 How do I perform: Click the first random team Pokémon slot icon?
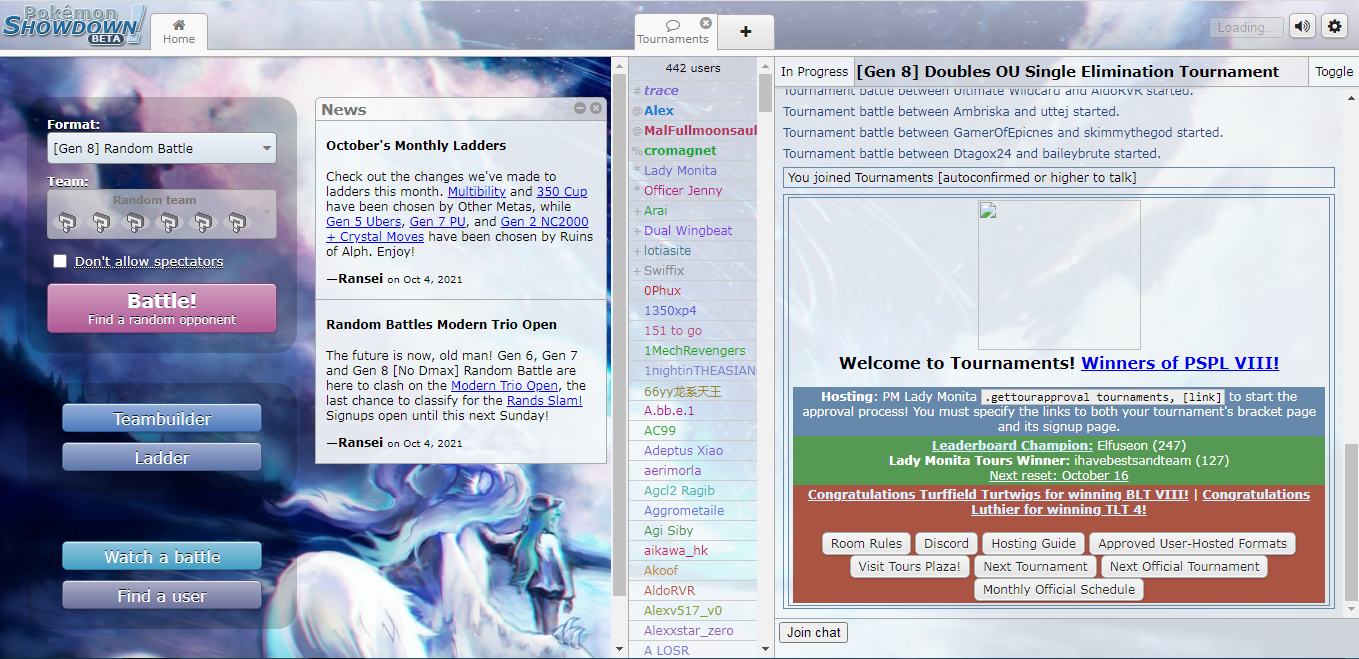66,222
